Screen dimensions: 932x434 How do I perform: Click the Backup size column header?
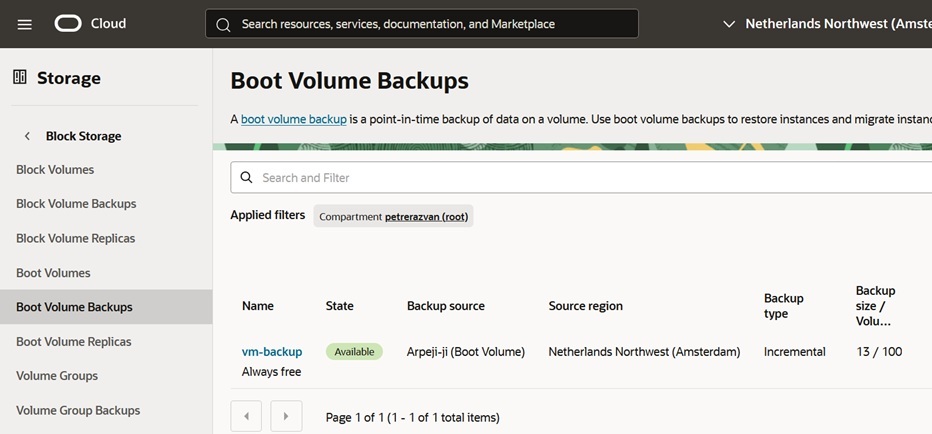[x=876, y=306]
